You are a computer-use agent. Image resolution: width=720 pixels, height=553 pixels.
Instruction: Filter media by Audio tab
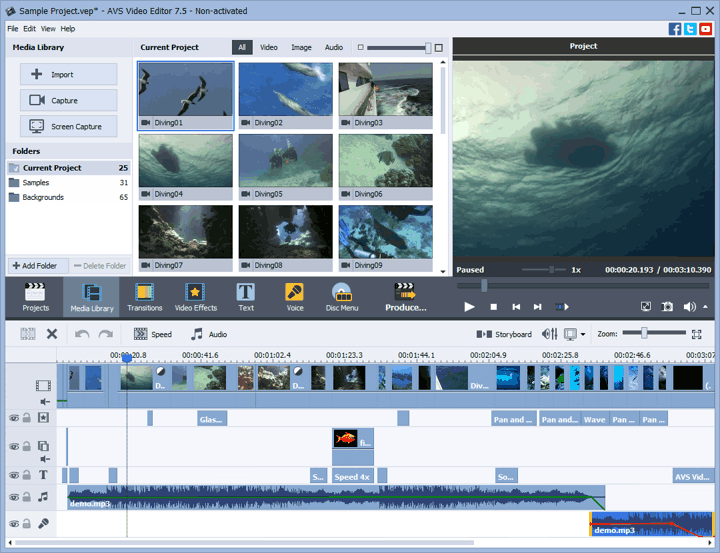coord(334,47)
